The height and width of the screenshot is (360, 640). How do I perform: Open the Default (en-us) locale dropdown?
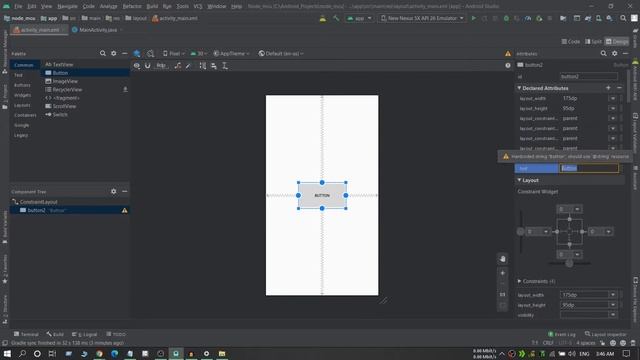click(x=281, y=53)
